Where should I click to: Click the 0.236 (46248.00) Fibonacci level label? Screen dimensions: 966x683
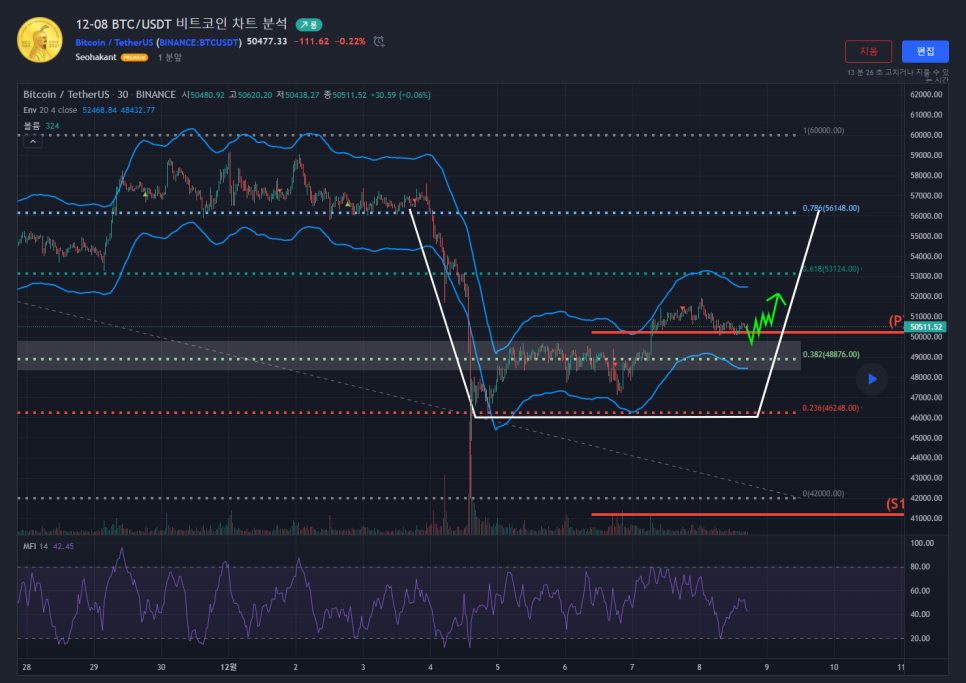click(x=830, y=408)
